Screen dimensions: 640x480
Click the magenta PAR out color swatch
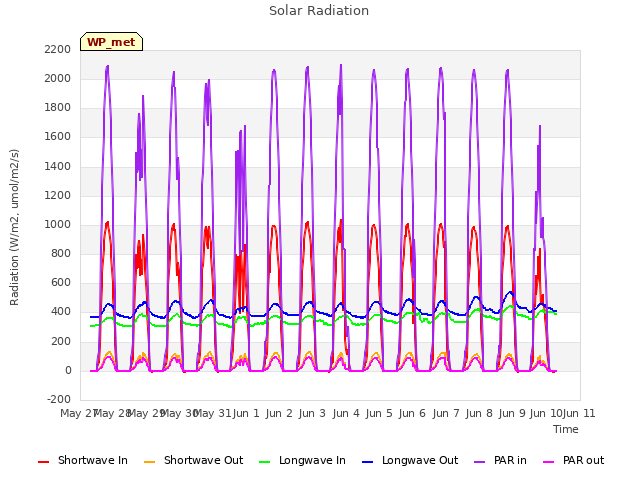[548, 462]
